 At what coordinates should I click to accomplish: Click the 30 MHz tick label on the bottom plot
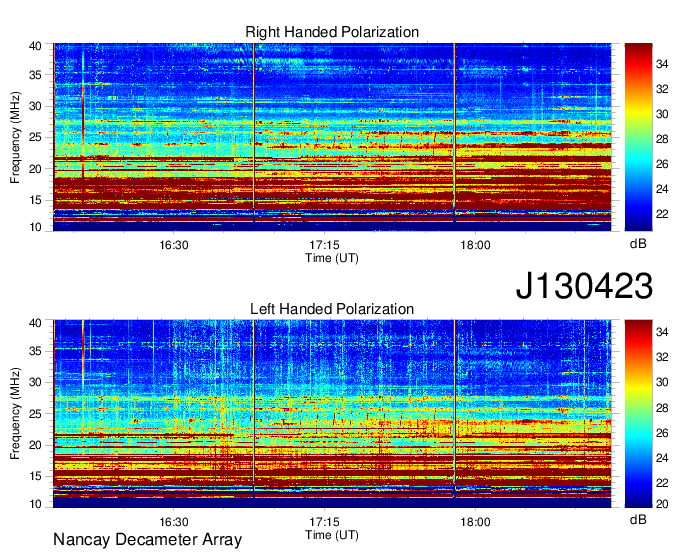(x=35, y=382)
